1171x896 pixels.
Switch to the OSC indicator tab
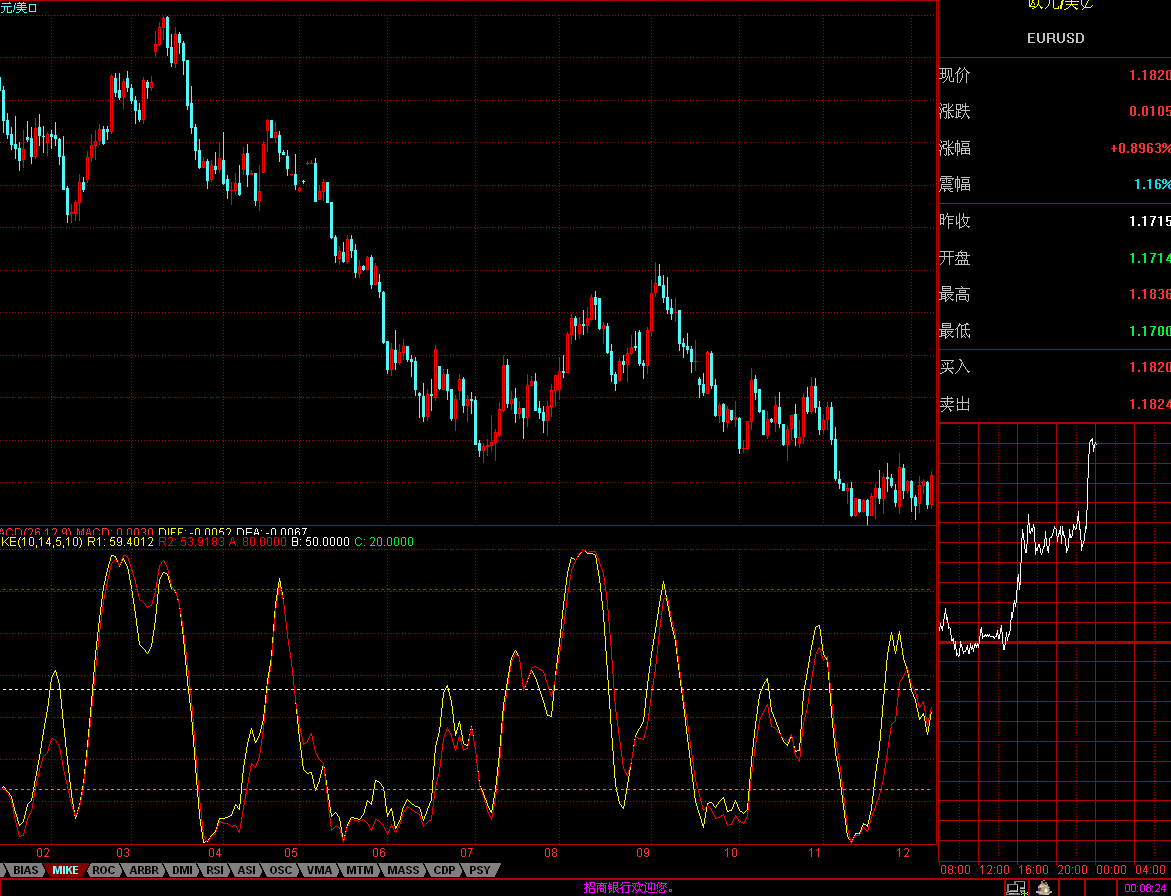click(x=281, y=870)
